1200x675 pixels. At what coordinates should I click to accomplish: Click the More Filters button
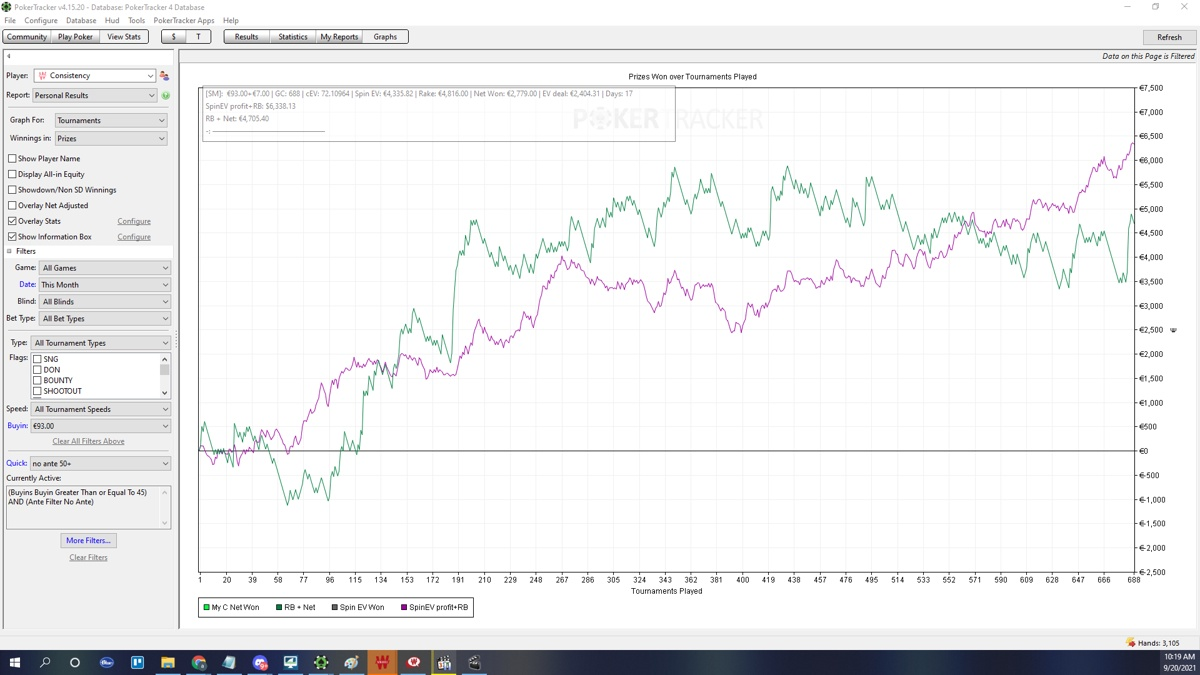click(x=88, y=541)
